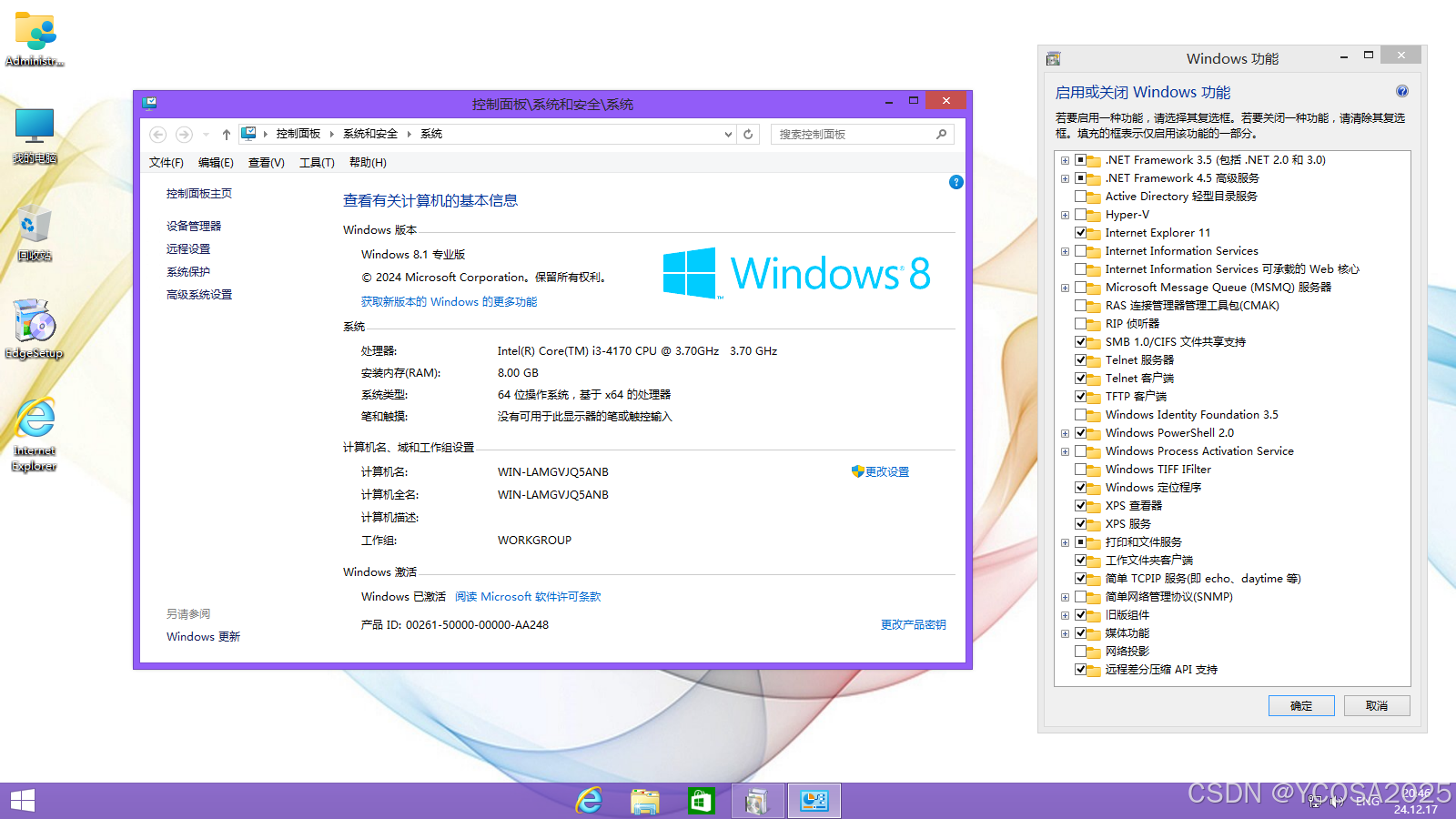
Task: Expand Internet Information Services node
Action: (x=1065, y=251)
